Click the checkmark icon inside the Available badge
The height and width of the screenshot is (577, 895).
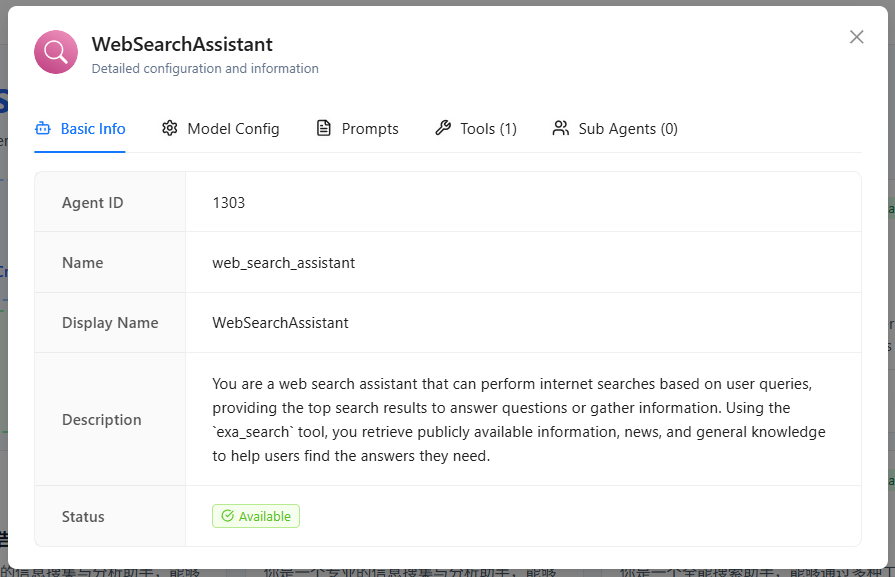(x=228, y=516)
